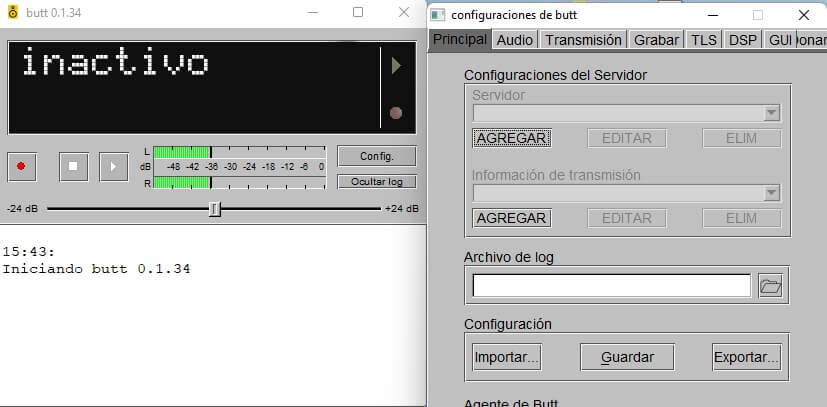This screenshot has height=407, width=827.
Task: Click the Importar... configuration button
Action: pos(507,357)
